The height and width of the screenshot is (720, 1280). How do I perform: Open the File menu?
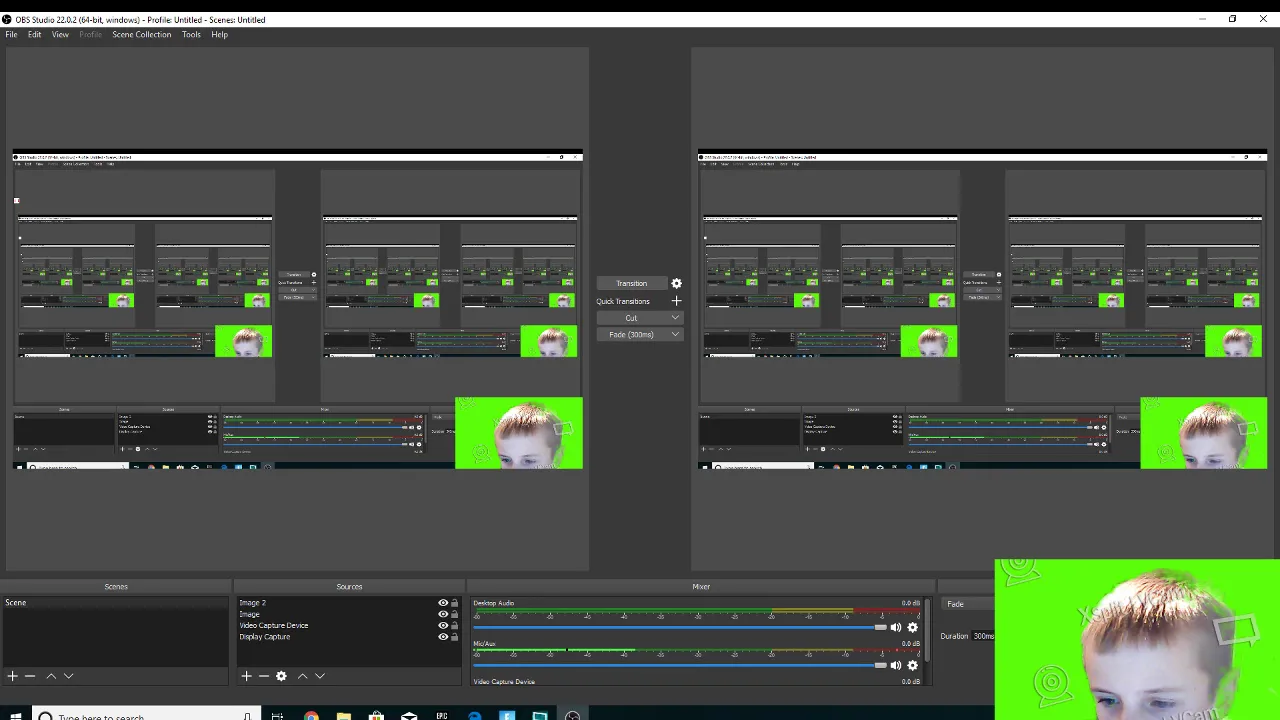pyautogui.click(x=11, y=35)
